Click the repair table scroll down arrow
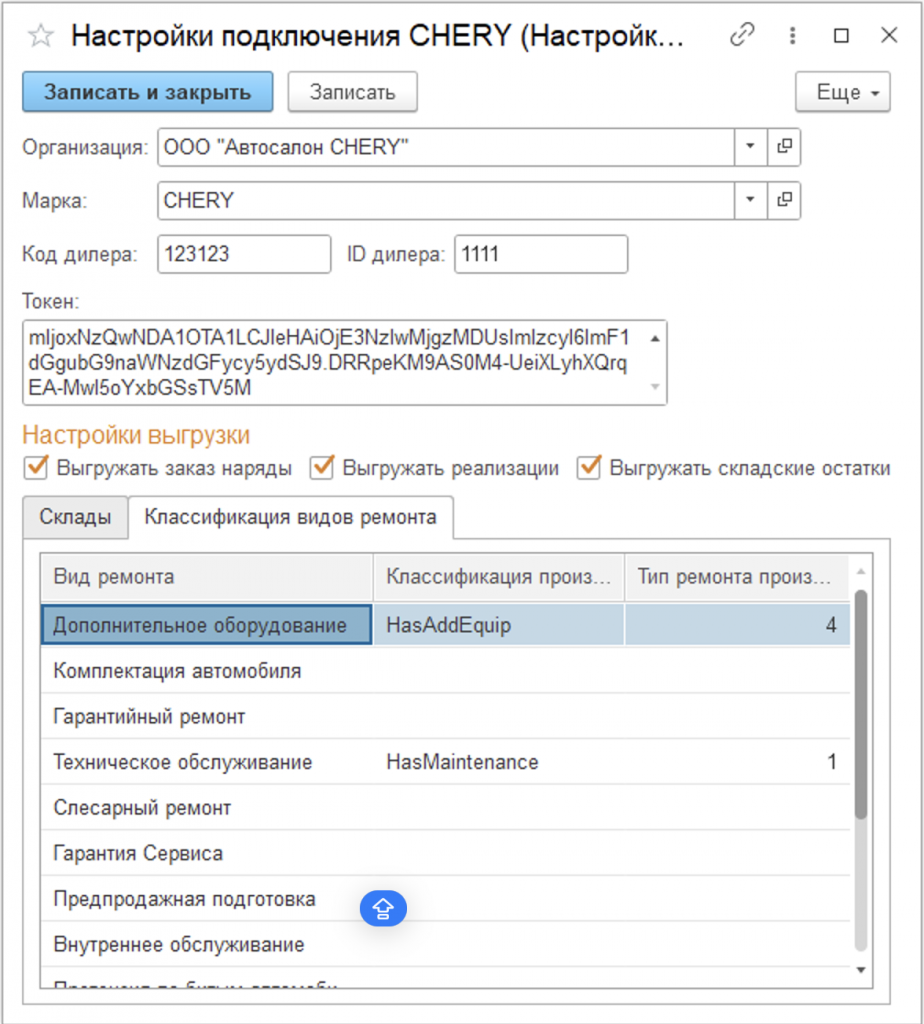924x1024 pixels. click(x=861, y=970)
